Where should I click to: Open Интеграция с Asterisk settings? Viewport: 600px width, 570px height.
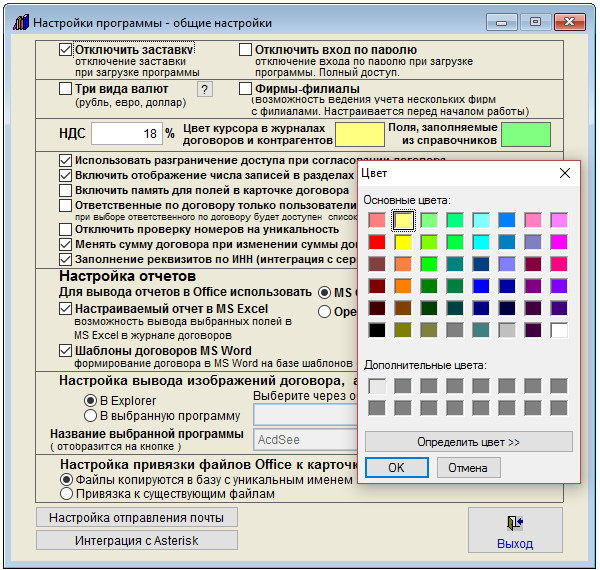(x=136, y=540)
